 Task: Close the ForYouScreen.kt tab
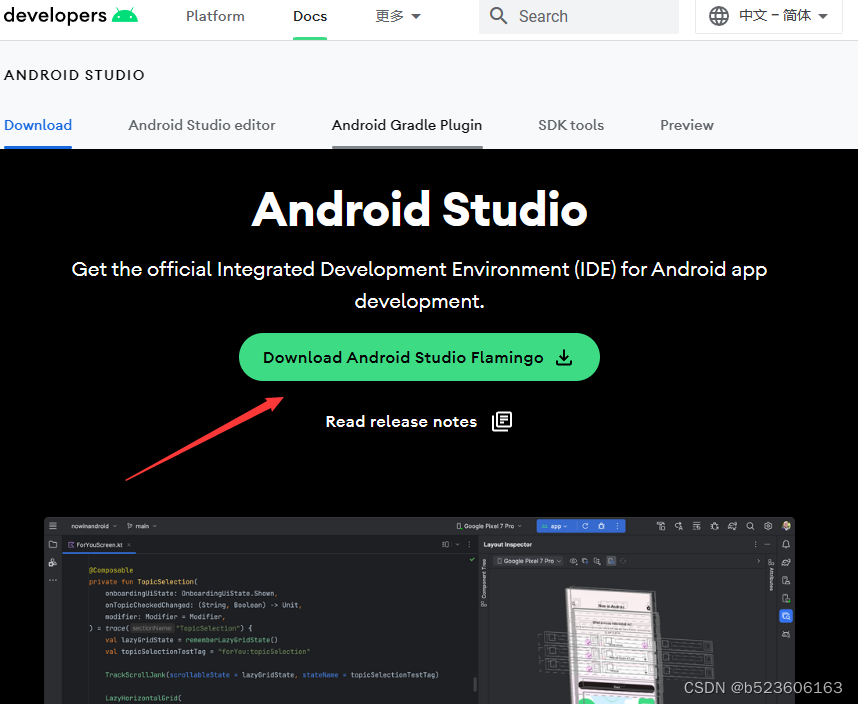(x=129, y=545)
